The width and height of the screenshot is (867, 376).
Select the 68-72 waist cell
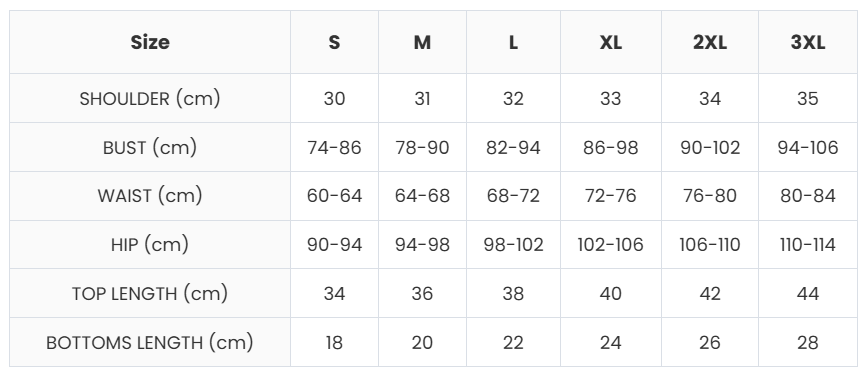click(513, 196)
